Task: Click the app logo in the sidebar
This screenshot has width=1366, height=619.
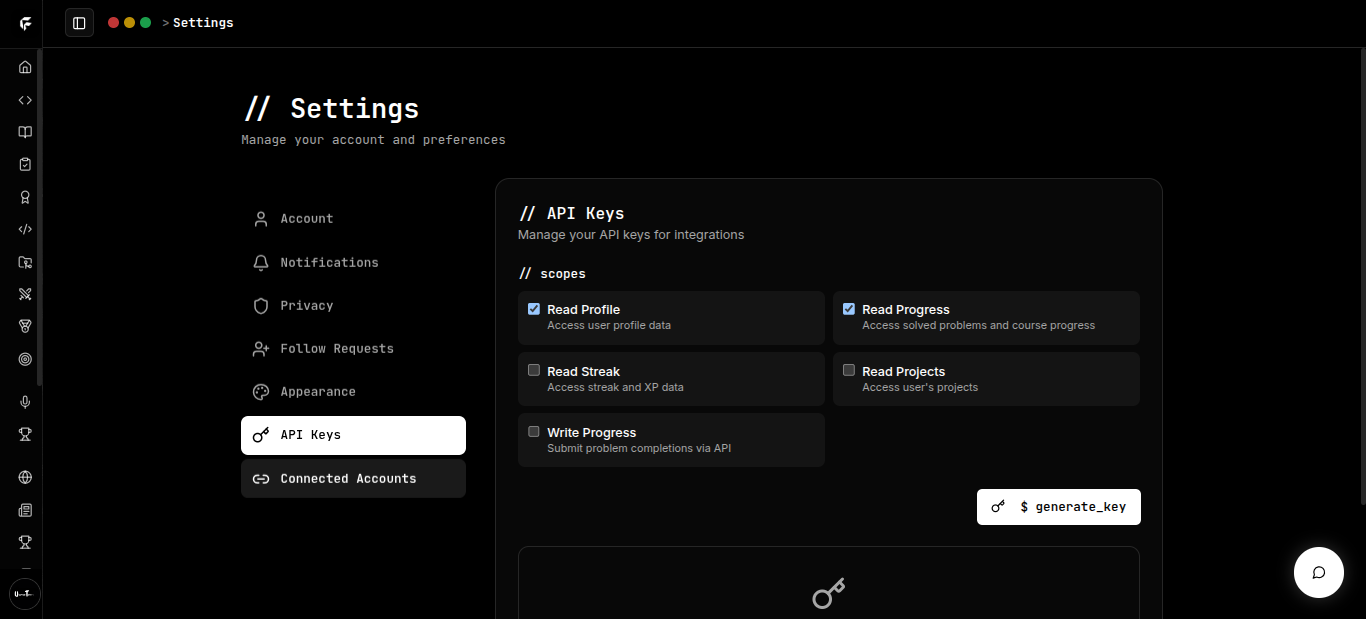Action: [25, 23]
